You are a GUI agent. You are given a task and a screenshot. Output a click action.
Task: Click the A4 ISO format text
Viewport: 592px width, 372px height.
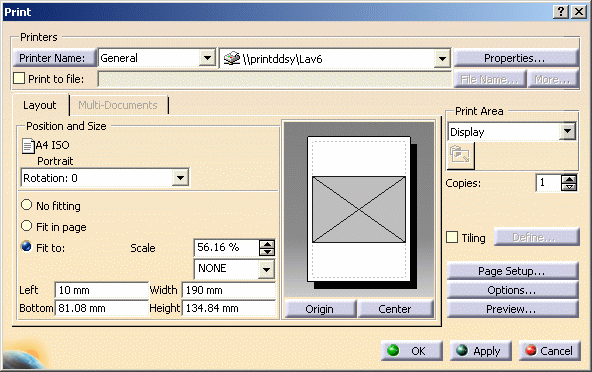pyautogui.click(x=52, y=145)
